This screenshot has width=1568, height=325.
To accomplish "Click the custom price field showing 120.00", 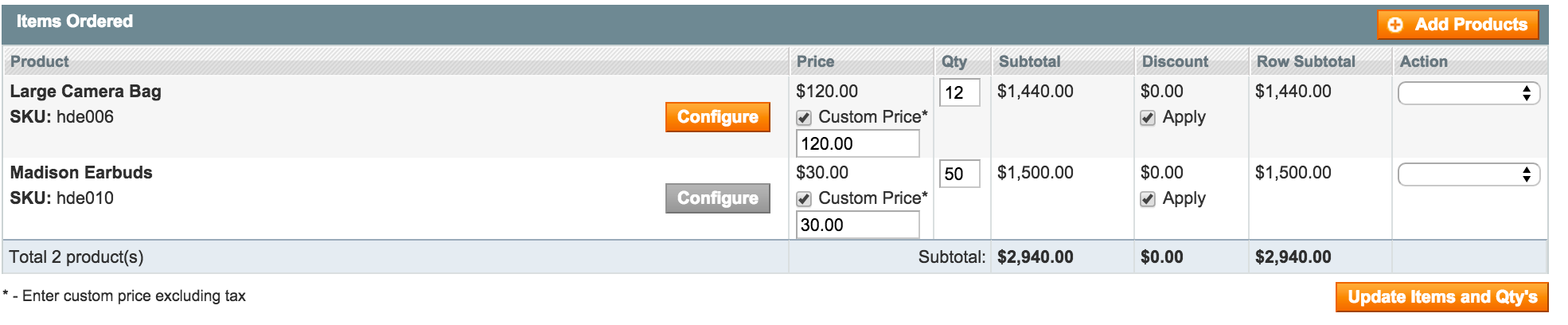I will pos(858,143).
